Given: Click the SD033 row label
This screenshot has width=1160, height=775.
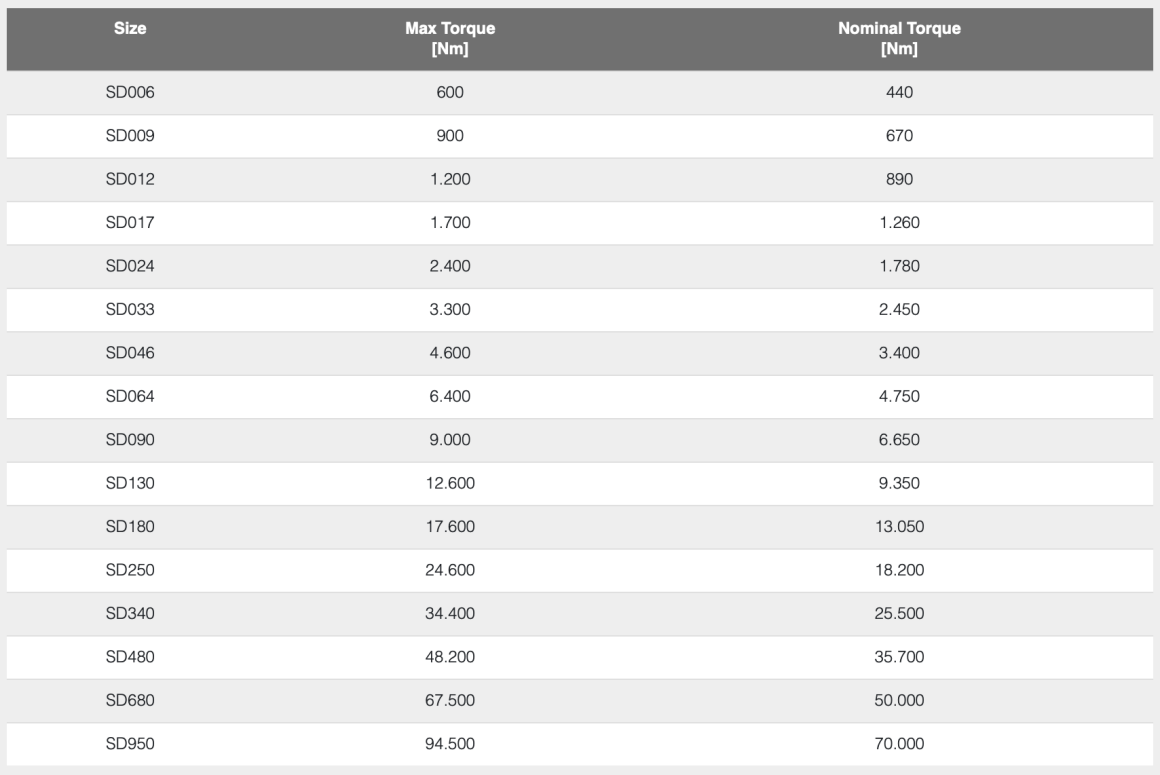Looking at the screenshot, I should pos(131,310).
